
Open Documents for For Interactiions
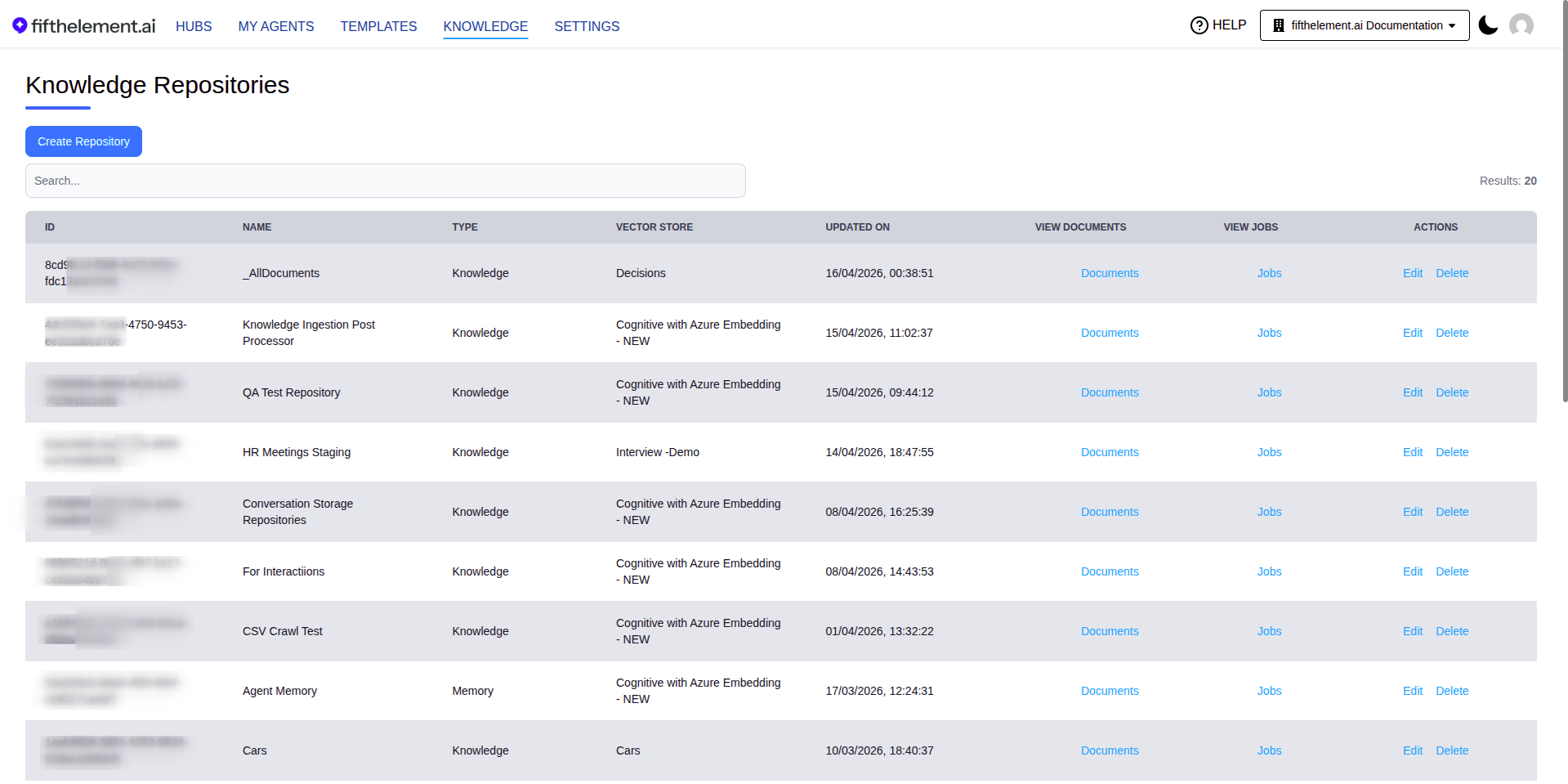[x=1110, y=571]
